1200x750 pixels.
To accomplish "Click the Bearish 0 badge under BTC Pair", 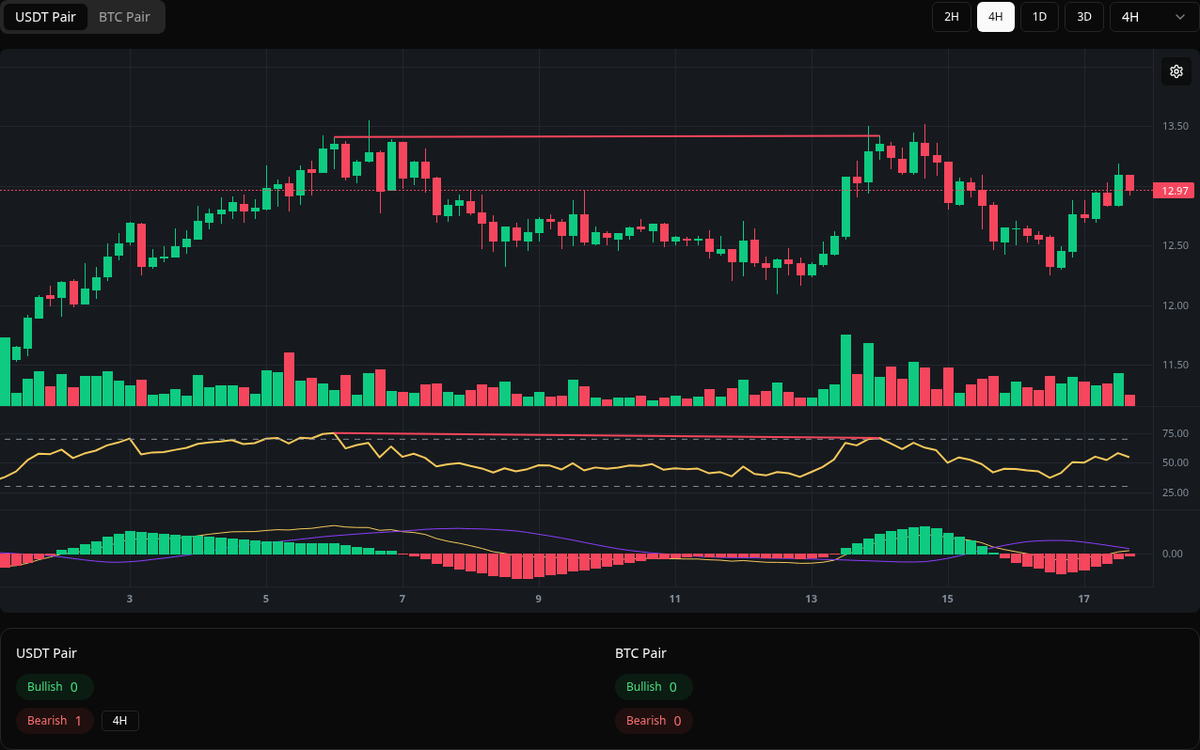I will pyautogui.click(x=654, y=720).
